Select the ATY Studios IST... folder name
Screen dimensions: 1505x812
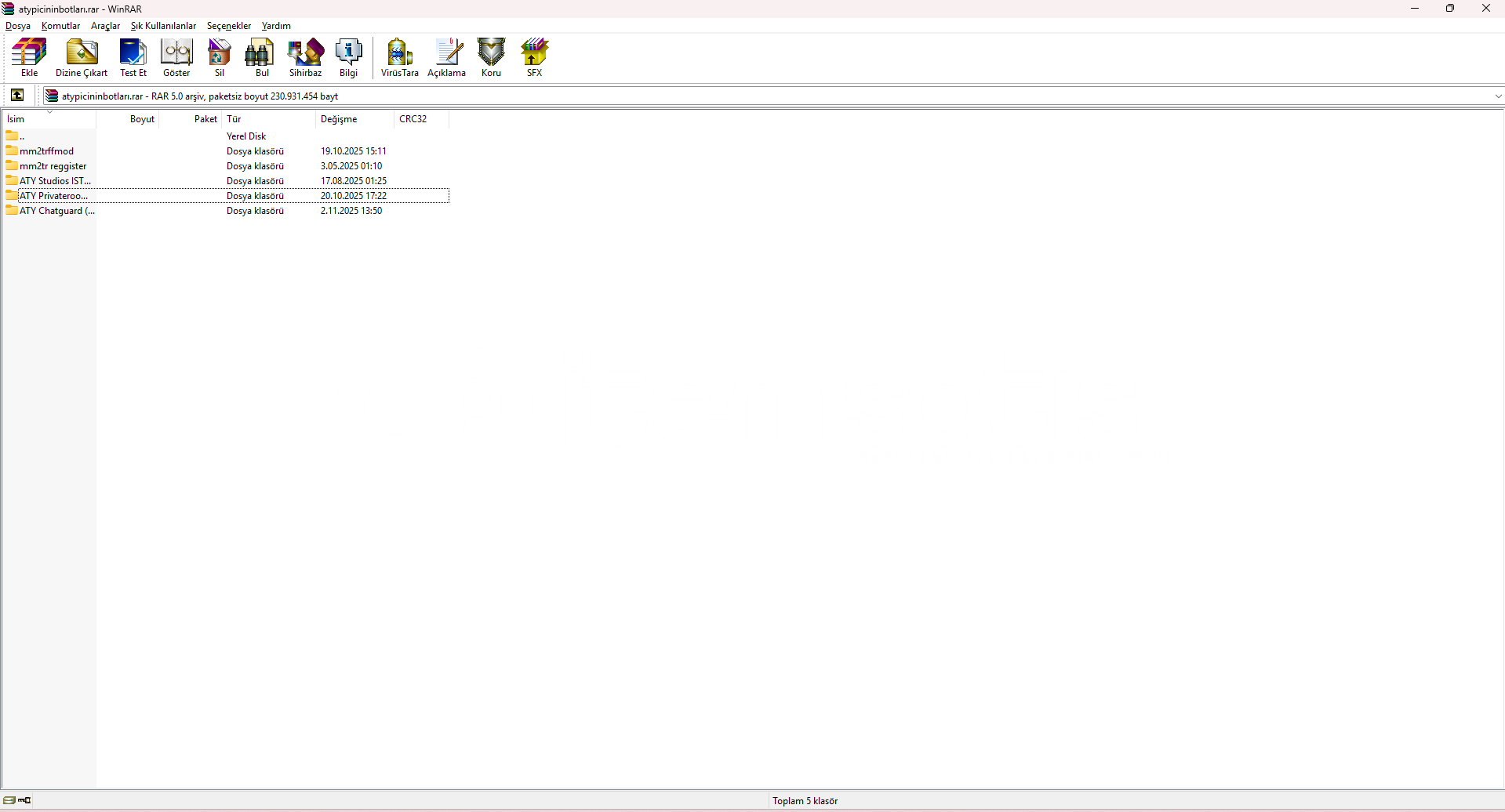tap(56, 181)
